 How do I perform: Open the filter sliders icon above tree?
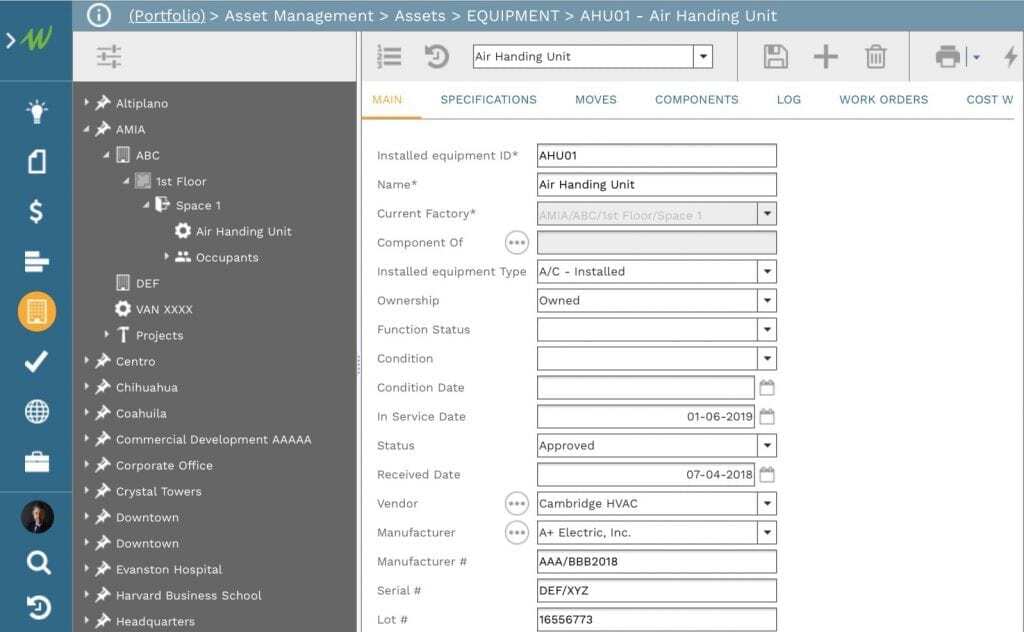point(109,56)
